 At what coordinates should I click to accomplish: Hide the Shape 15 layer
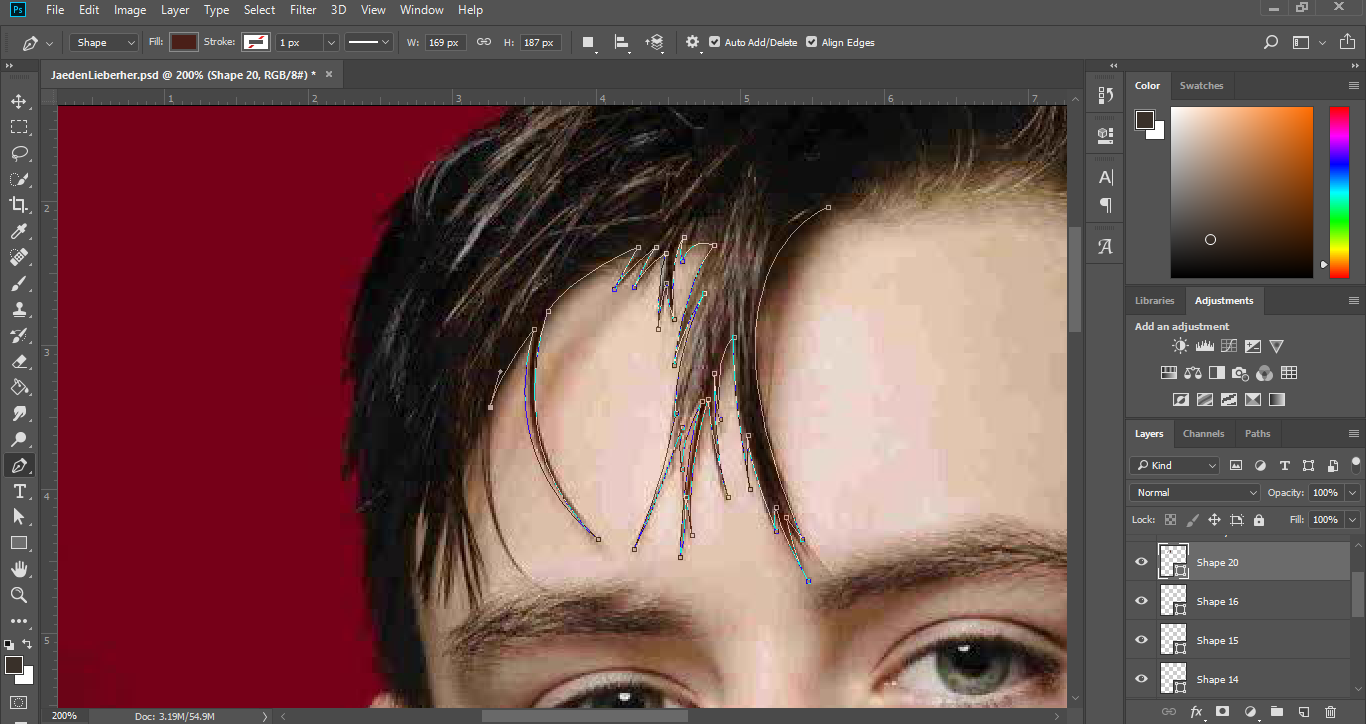(x=1141, y=640)
